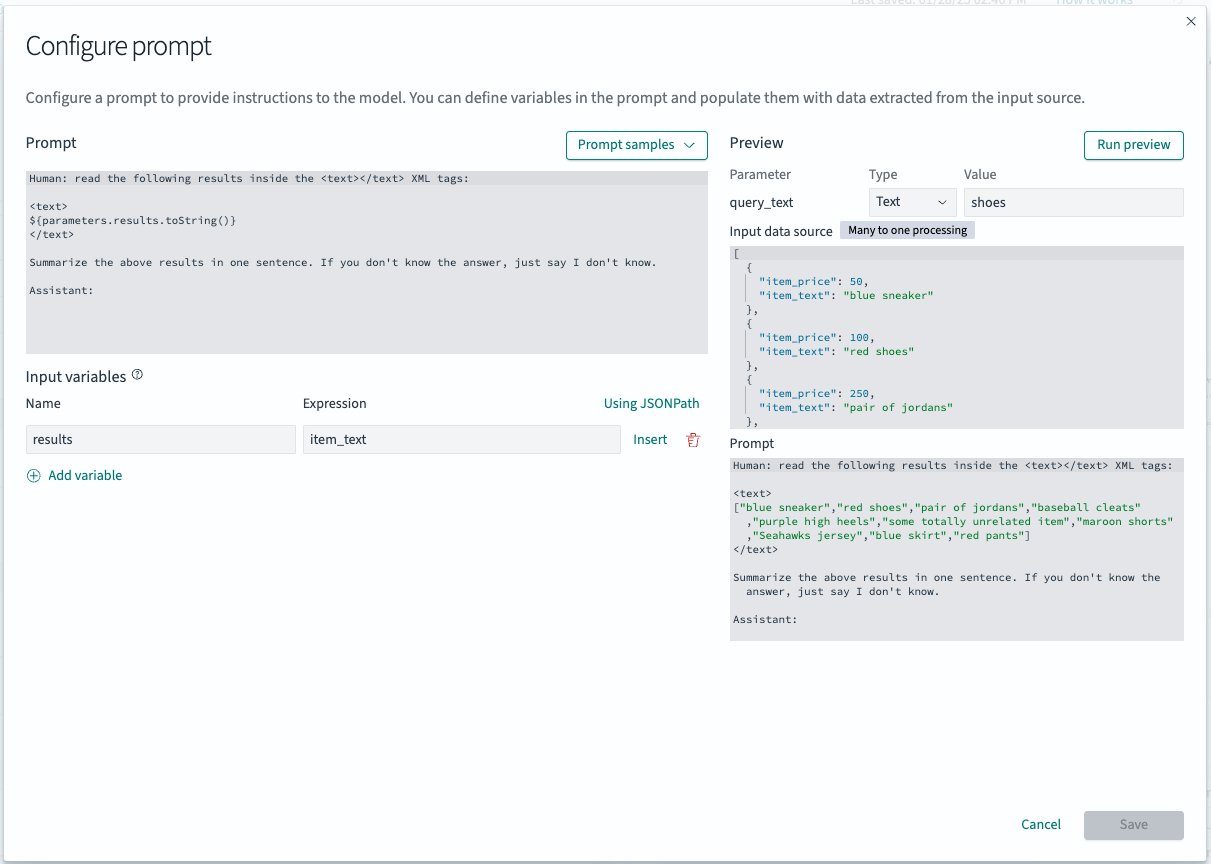Viewport: 1211px width, 864px height.
Task: Close the Configure prompt dialog
Action: point(1190,21)
